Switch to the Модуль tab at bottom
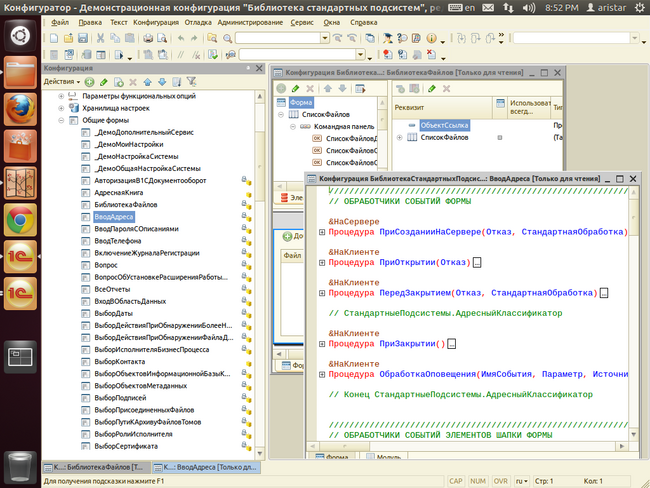650x488 pixels. pos(384,457)
